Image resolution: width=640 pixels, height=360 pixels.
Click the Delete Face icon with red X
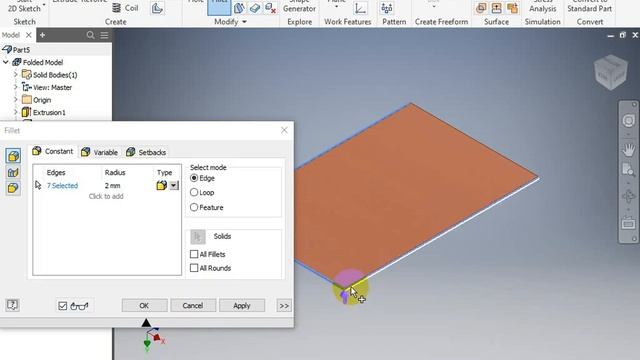click(x=270, y=8)
